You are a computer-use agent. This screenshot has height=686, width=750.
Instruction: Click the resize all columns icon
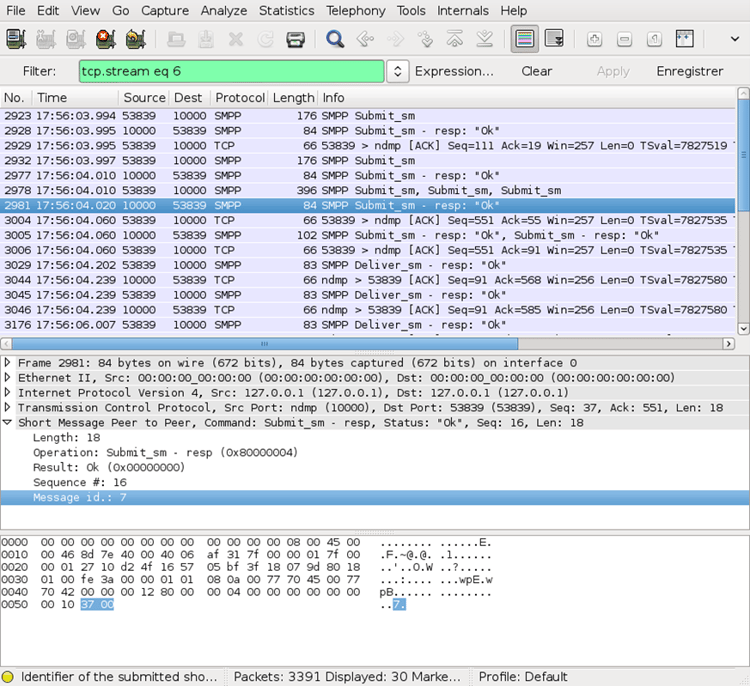coord(685,40)
